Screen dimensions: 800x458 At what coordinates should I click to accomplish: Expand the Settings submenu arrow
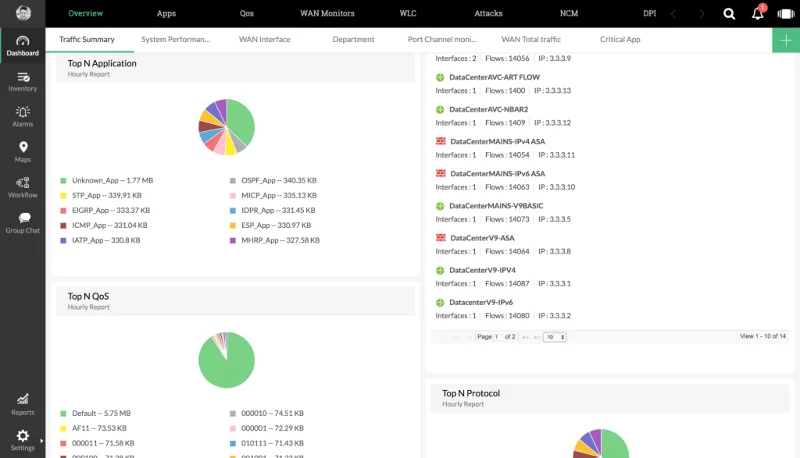[x=41, y=441]
